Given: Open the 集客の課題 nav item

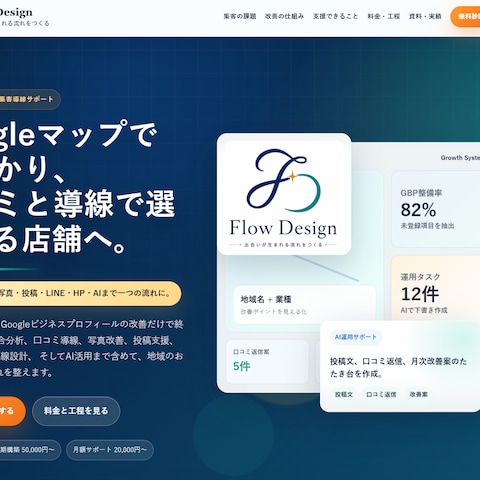Looking at the screenshot, I should click(240, 16).
